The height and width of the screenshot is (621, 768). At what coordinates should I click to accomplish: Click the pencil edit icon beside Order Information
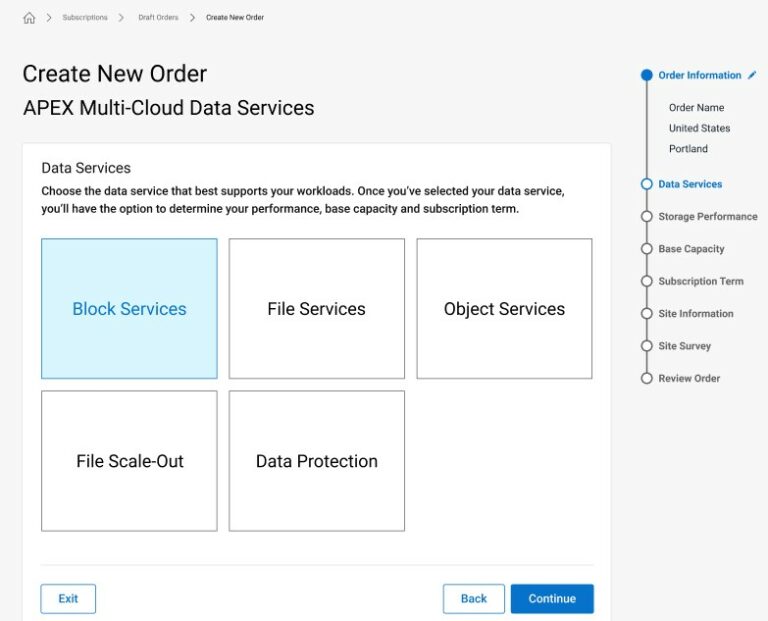(752, 75)
